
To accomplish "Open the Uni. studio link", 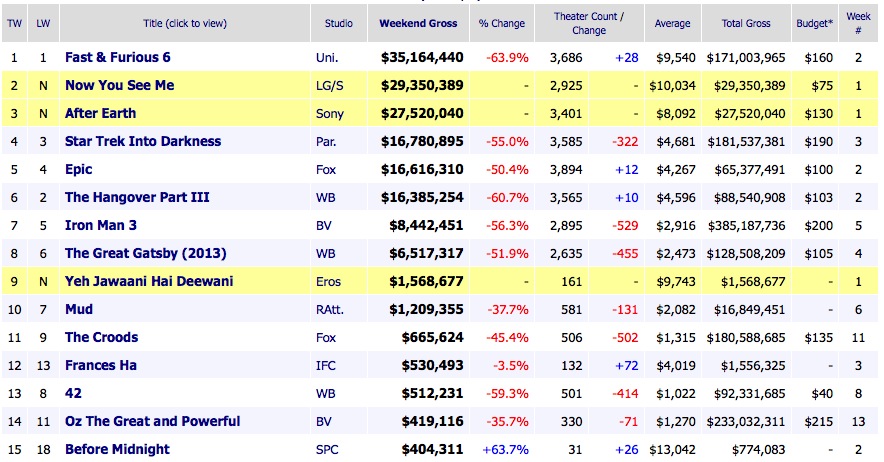I will (x=327, y=58).
